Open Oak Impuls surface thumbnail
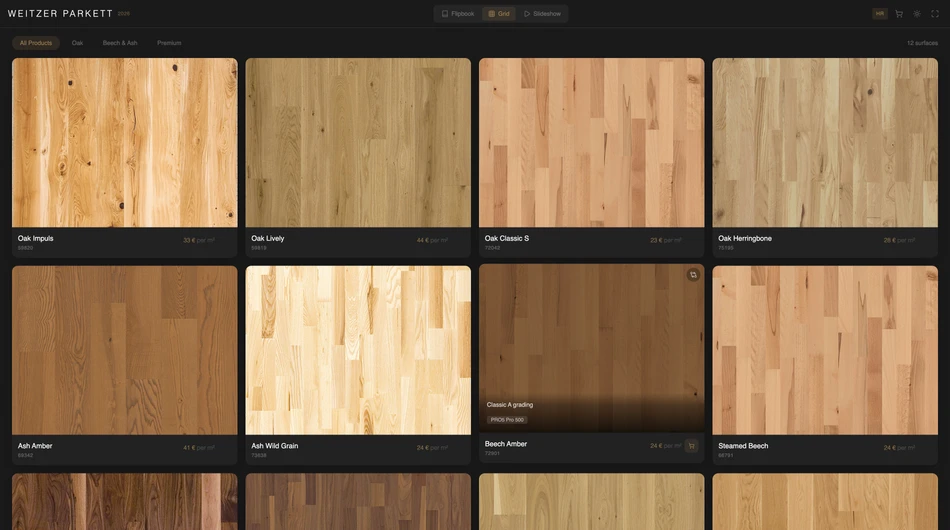Image resolution: width=950 pixels, height=530 pixels. [125, 142]
